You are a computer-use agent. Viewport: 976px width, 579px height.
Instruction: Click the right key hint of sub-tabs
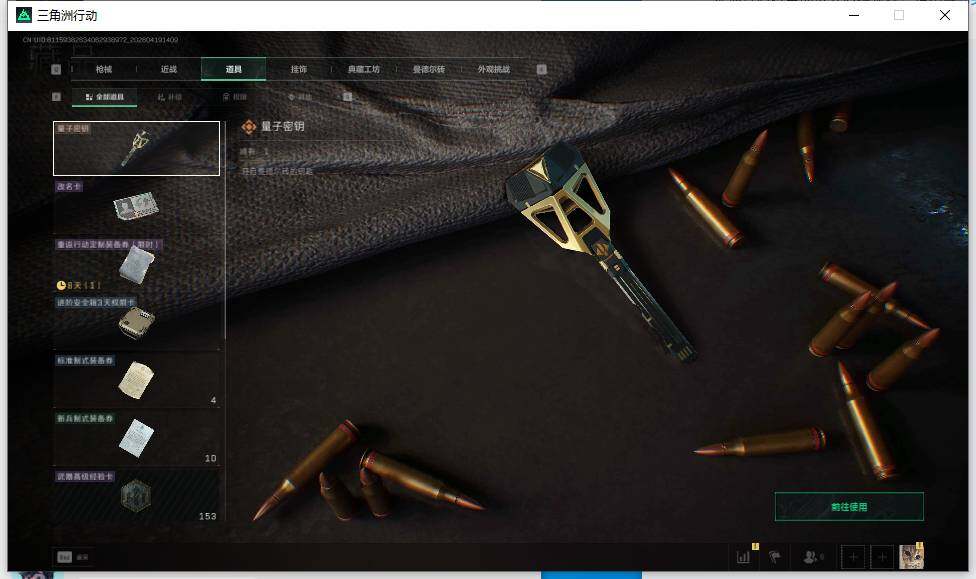(347, 96)
